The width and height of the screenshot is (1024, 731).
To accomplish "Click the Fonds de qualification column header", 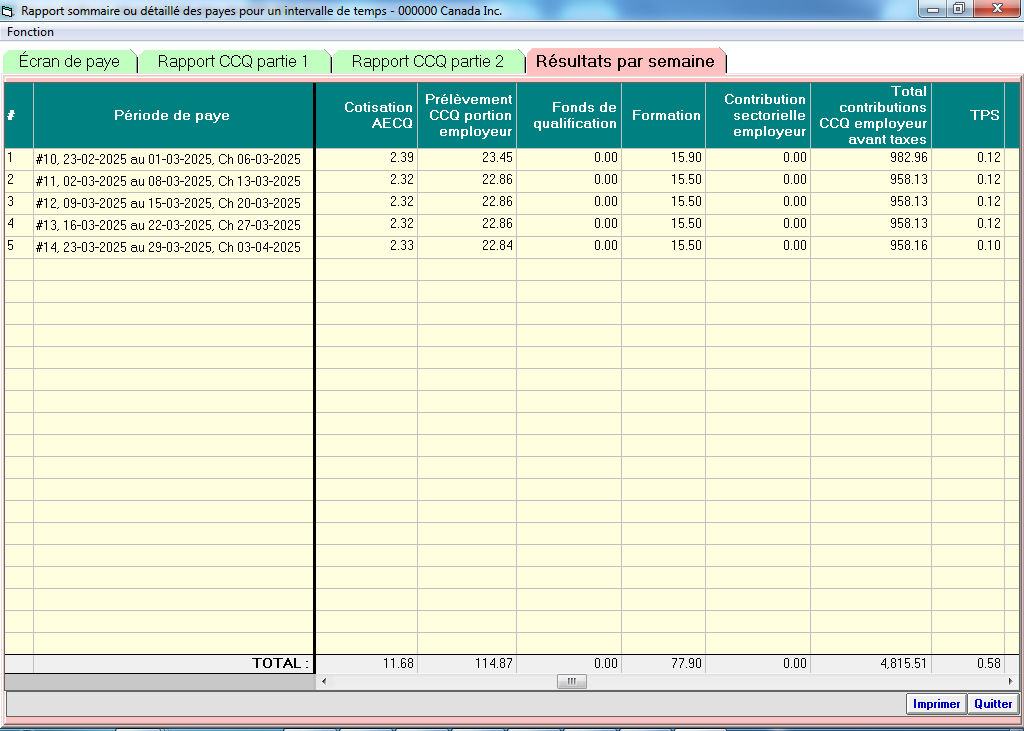I will coord(568,115).
